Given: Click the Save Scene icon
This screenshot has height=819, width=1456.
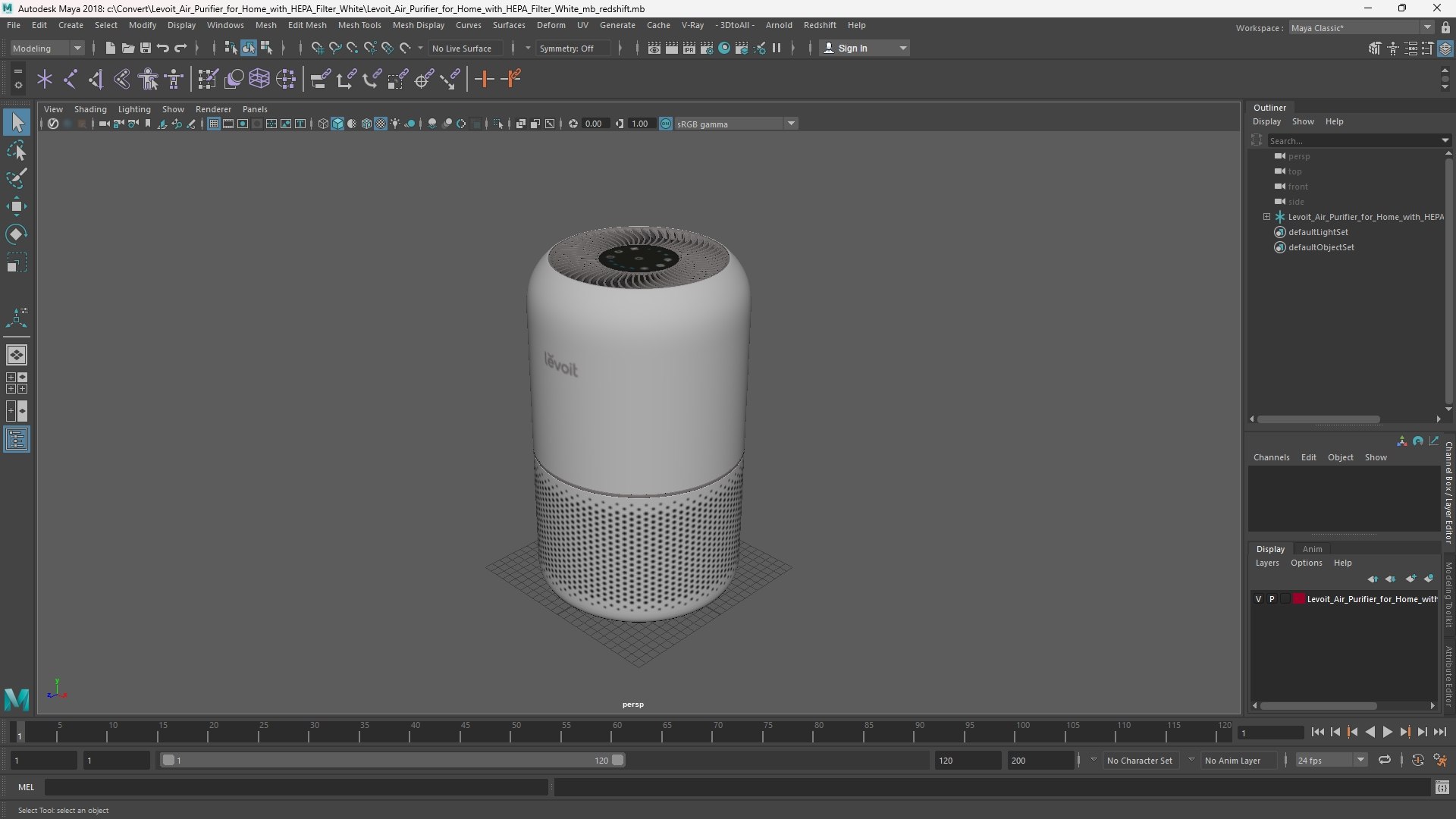Looking at the screenshot, I should tap(146, 48).
